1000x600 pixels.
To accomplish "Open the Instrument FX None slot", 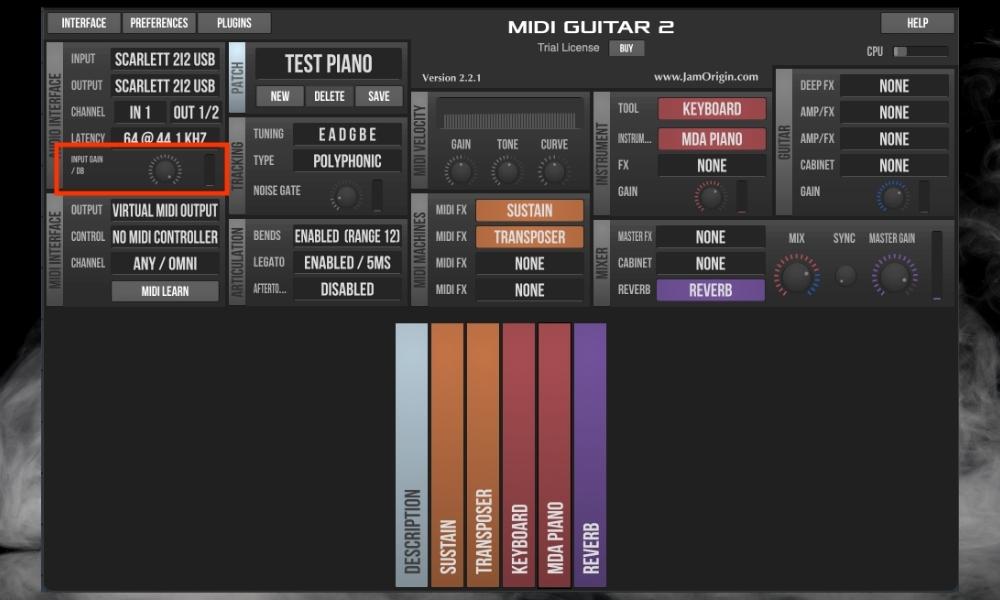I will click(712, 166).
